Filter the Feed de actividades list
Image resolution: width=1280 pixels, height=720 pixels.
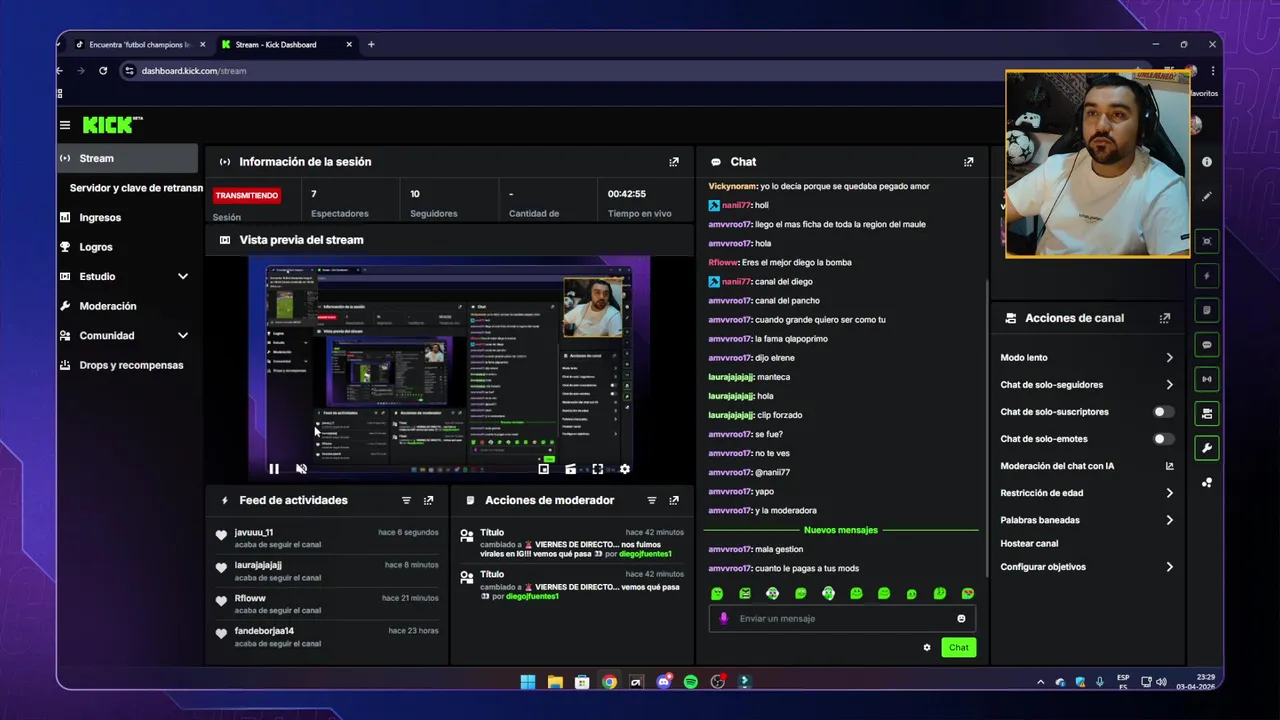(x=406, y=500)
